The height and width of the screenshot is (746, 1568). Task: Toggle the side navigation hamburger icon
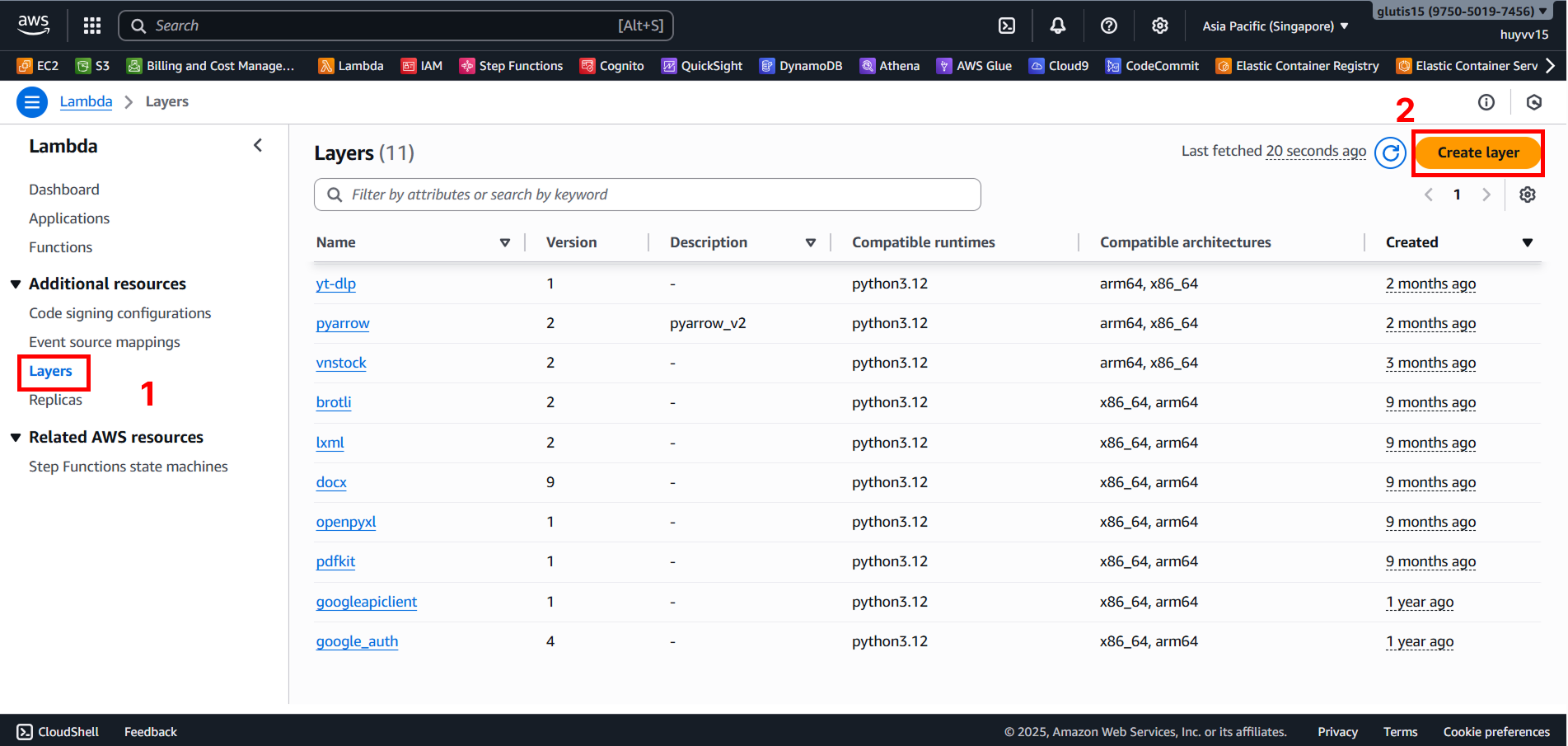(32, 102)
